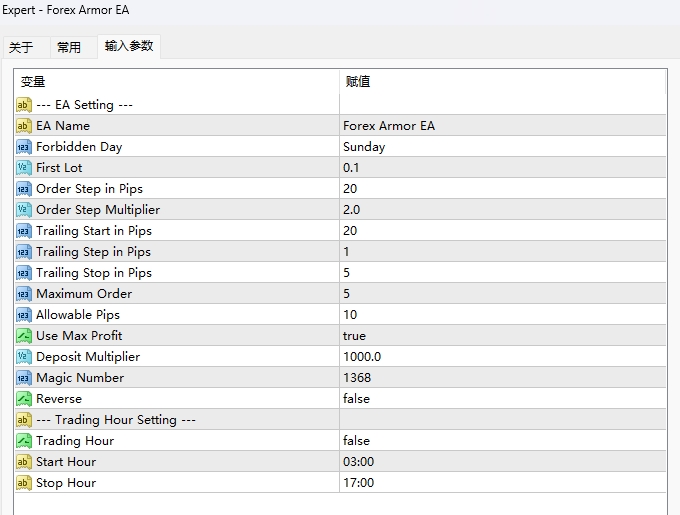Click the 变量 column header
Image resolution: width=680 pixels, height=515 pixels.
(x=177, y=81)
